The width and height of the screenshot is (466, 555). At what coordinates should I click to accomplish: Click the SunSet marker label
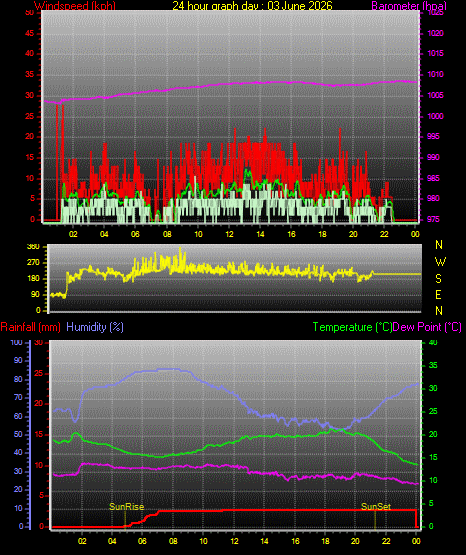click(376, 507)
